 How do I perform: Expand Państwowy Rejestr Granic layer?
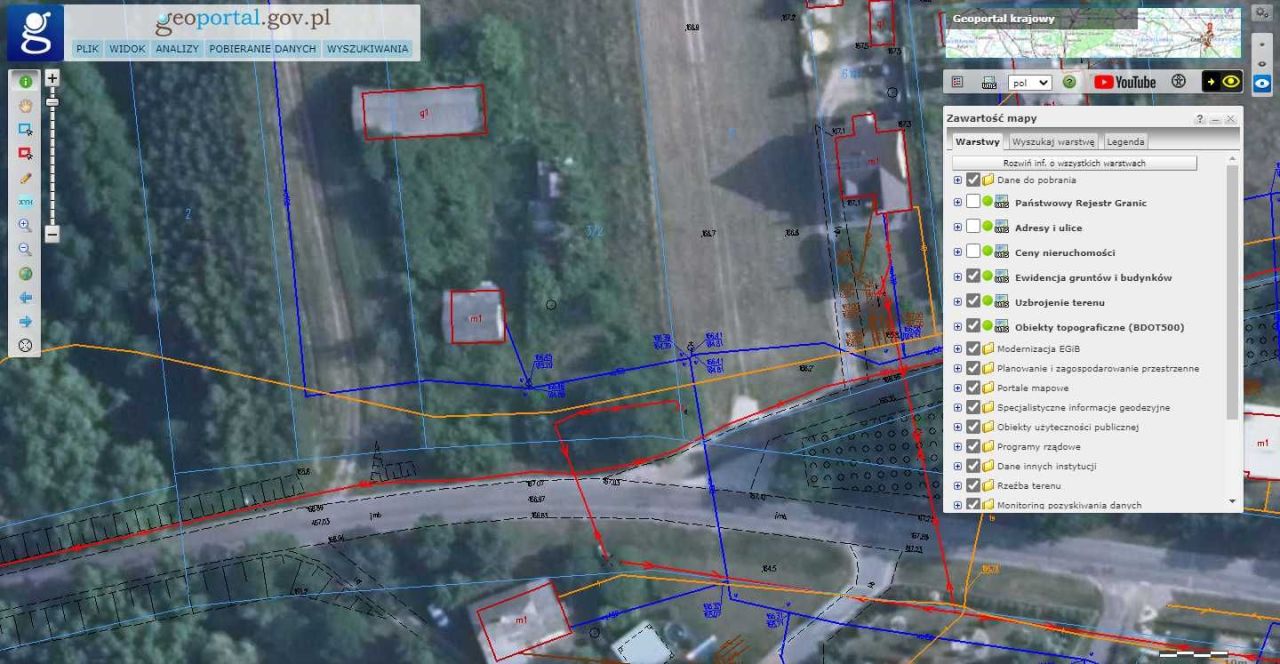[x=957, y=202]
